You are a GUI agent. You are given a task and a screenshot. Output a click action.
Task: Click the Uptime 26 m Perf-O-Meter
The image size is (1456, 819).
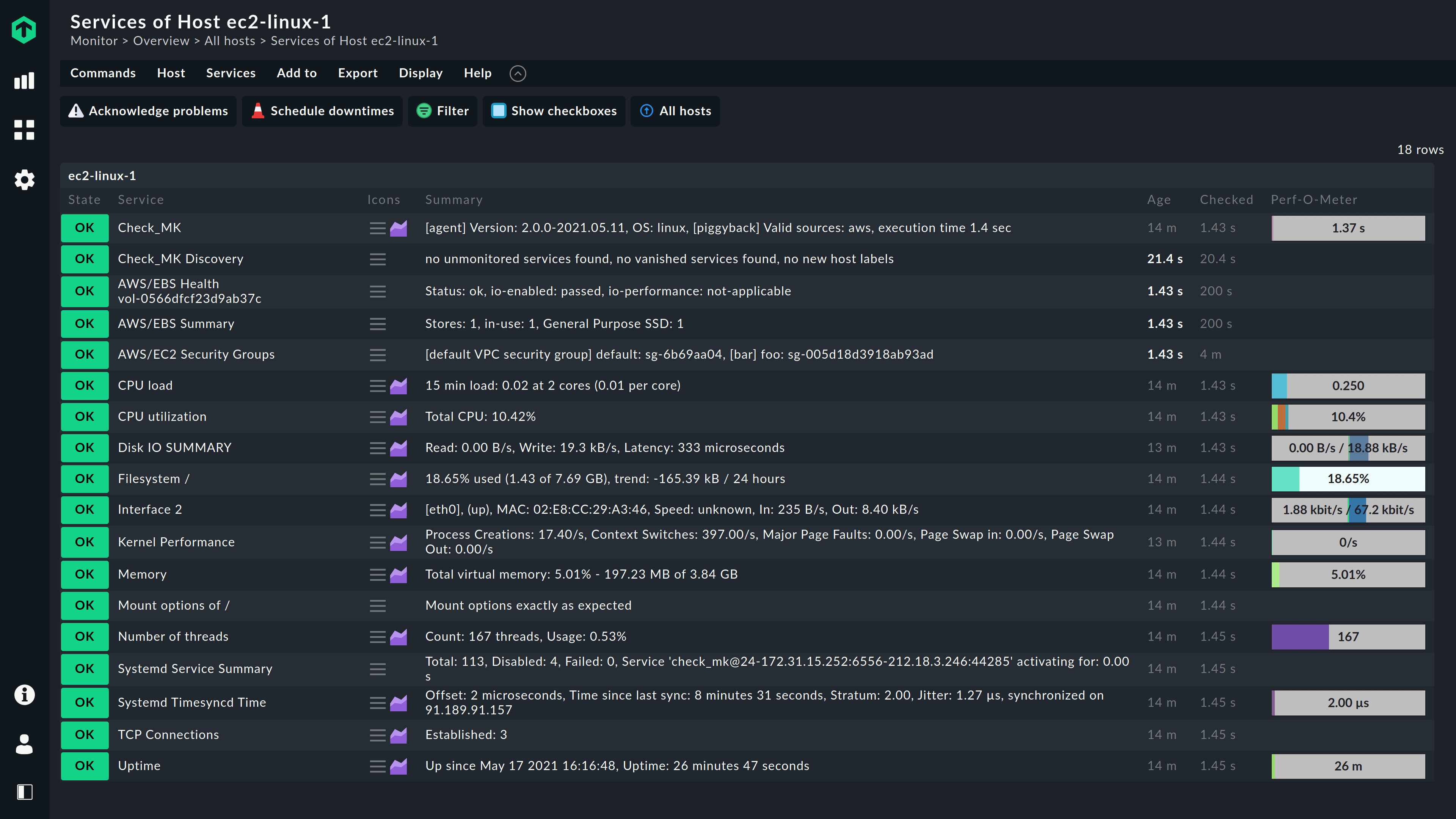tap(1348, 766)
